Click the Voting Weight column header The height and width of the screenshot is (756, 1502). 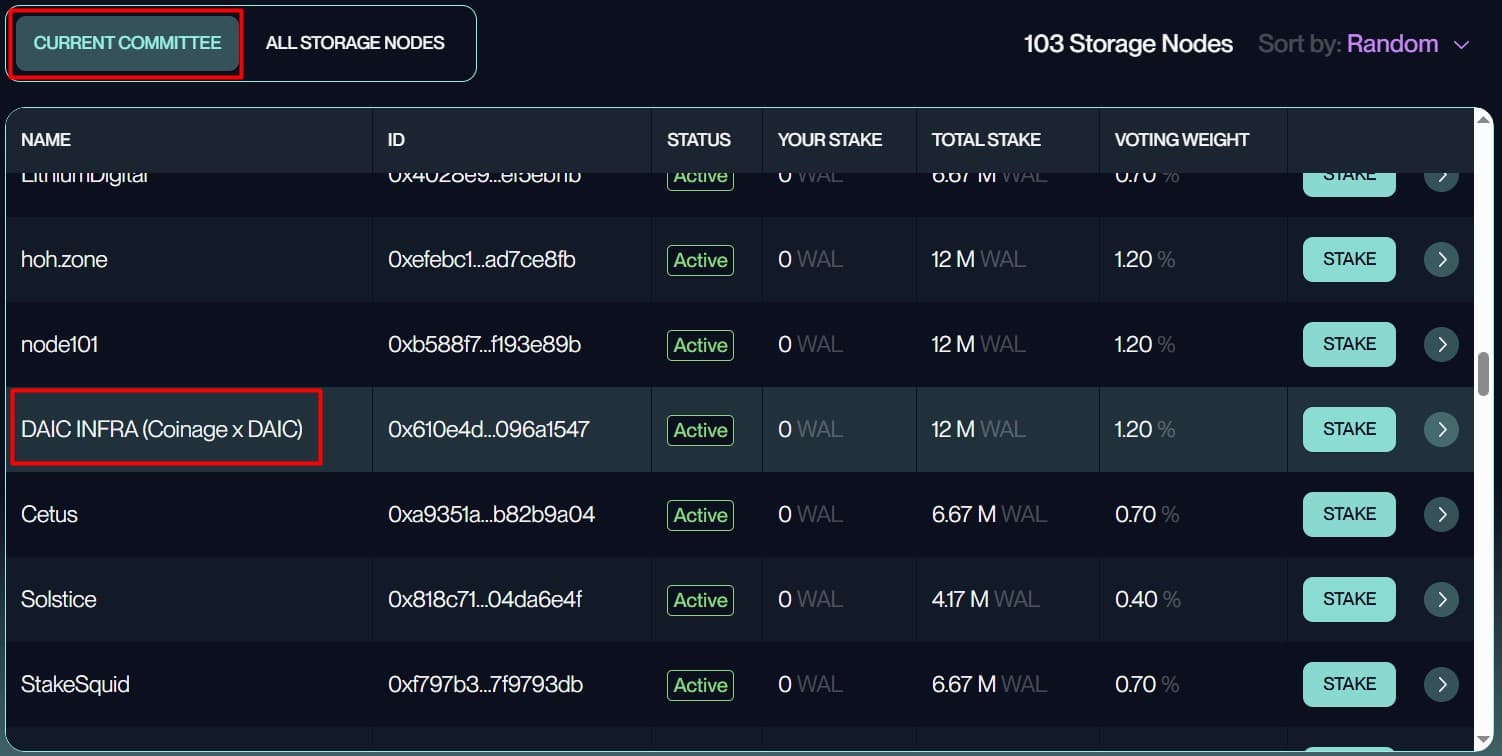[x=1181, y=140]
